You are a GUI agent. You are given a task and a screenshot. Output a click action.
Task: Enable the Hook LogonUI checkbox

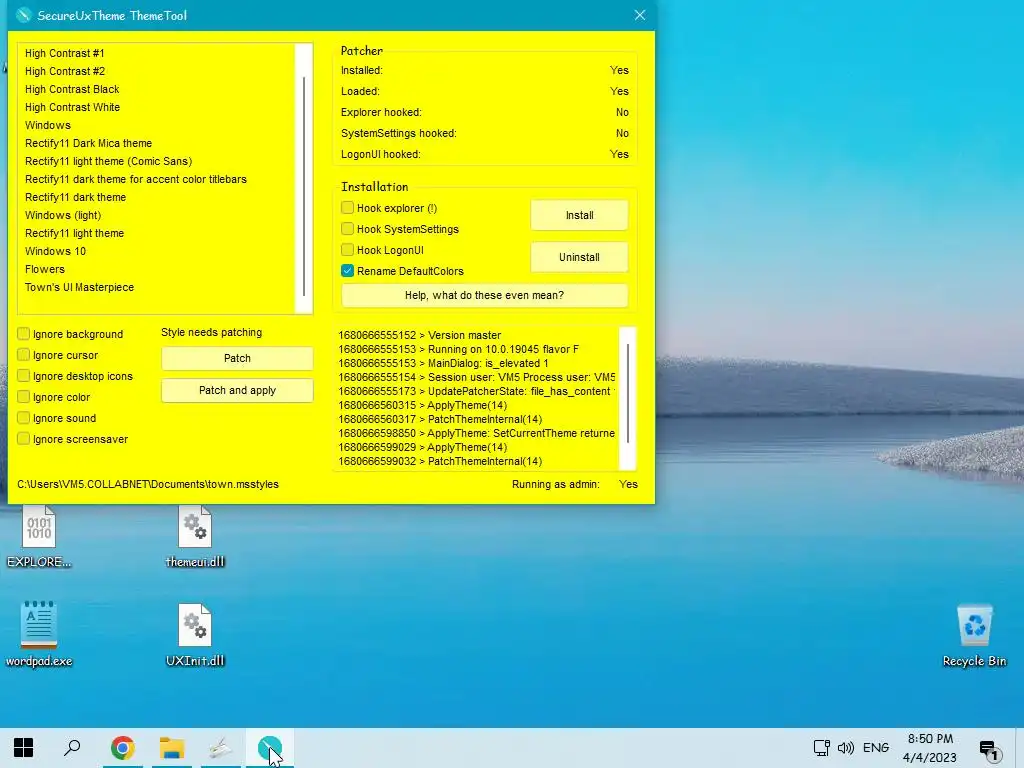[347, 249]
